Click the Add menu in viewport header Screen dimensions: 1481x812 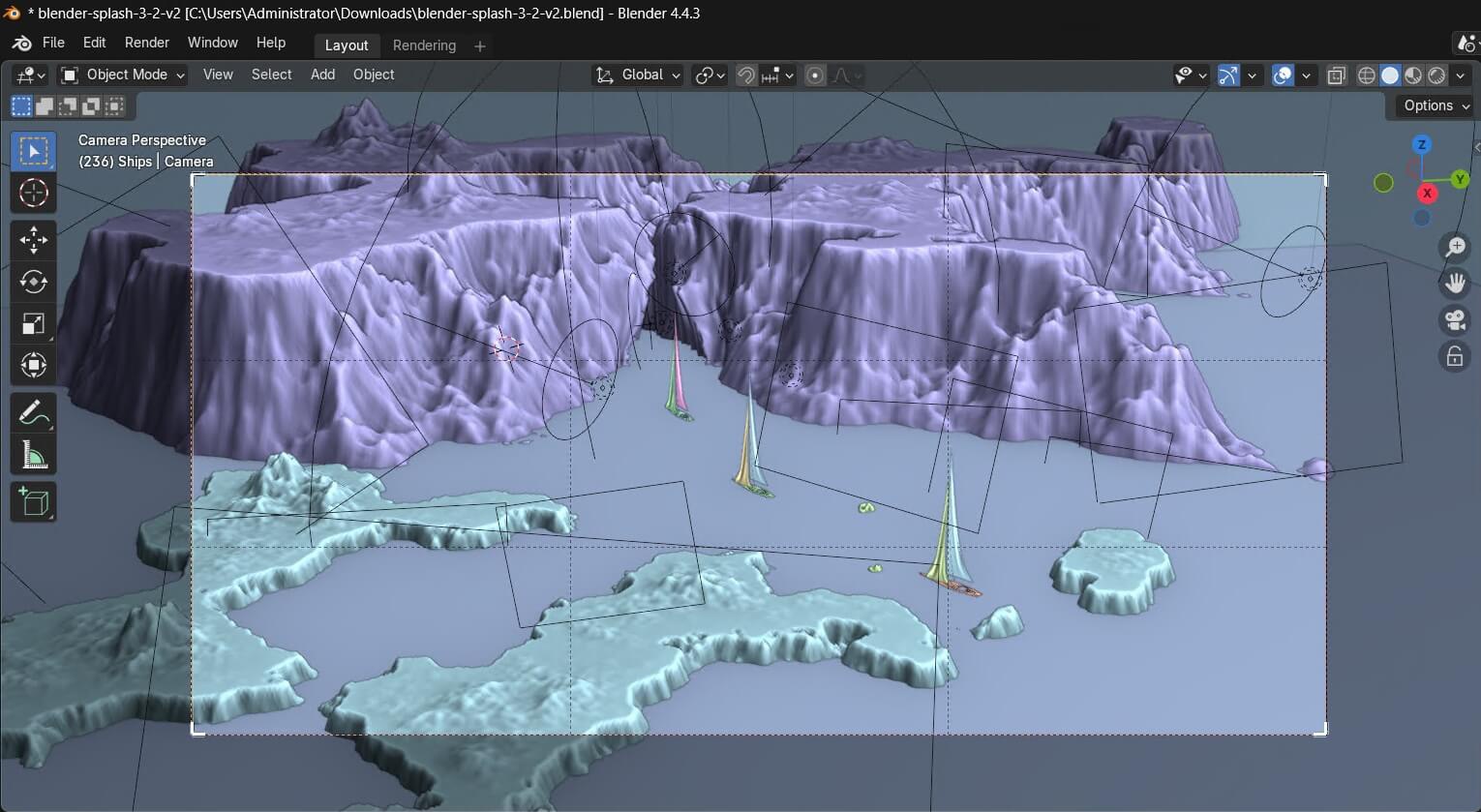coord(322,75)
